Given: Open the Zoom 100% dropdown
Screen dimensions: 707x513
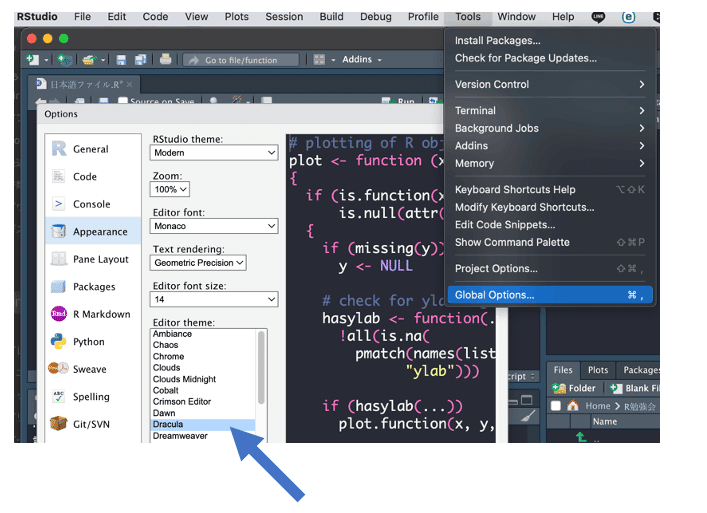Looking at the screenshot, I should pyautogui.click(x=170, y=189).
